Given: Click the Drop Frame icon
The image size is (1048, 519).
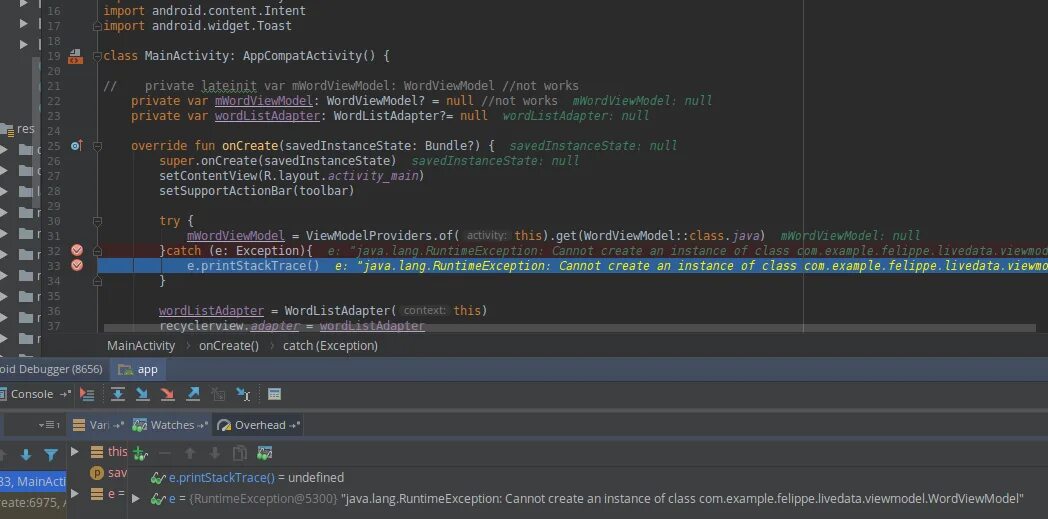Looking at the screenshot, I should pos(218,394).
